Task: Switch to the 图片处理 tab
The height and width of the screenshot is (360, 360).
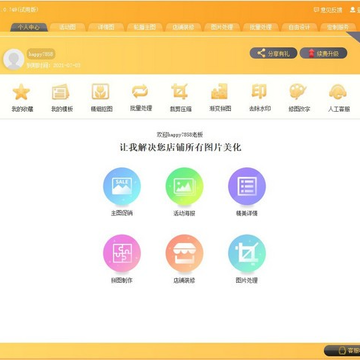Action: pyautogui.click(x=222, y=27)
